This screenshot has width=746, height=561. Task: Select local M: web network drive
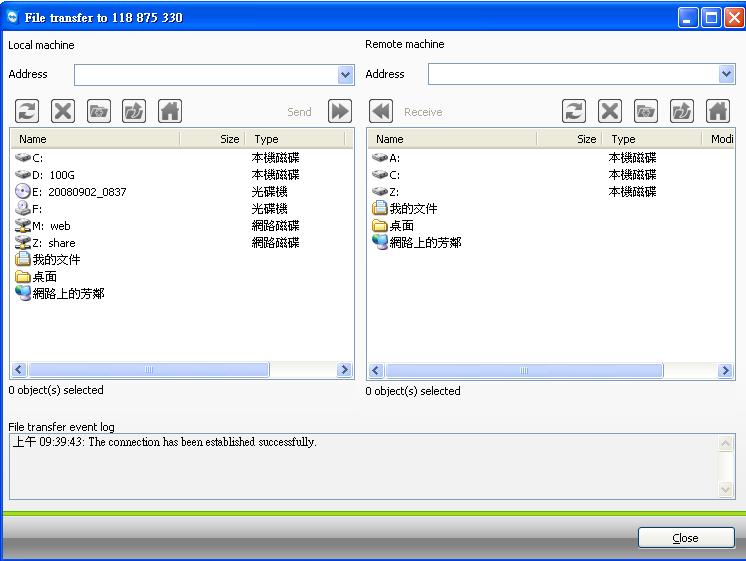click(x=43, y=226)
